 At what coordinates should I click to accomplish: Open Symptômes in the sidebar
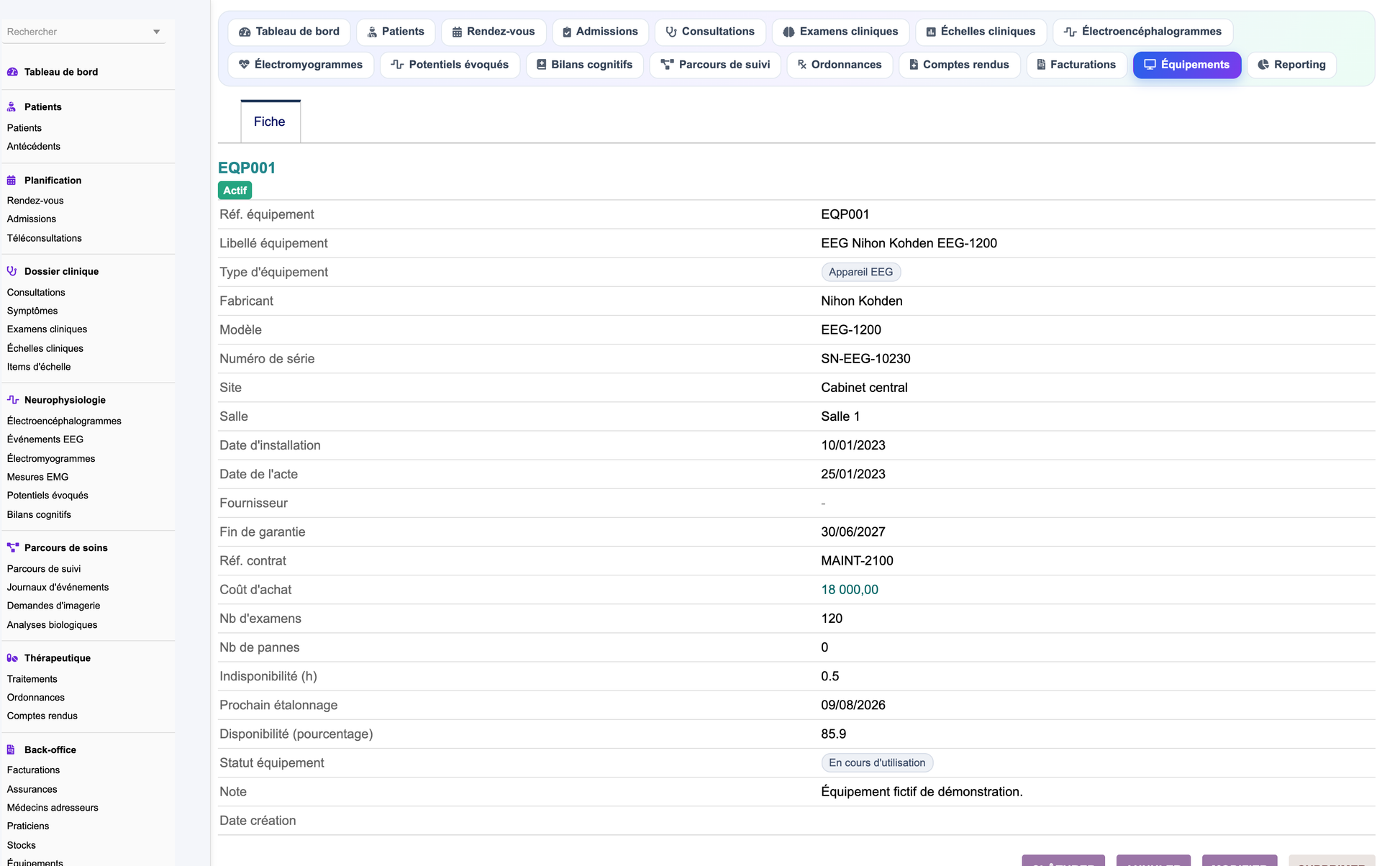(x=32, y=311)
